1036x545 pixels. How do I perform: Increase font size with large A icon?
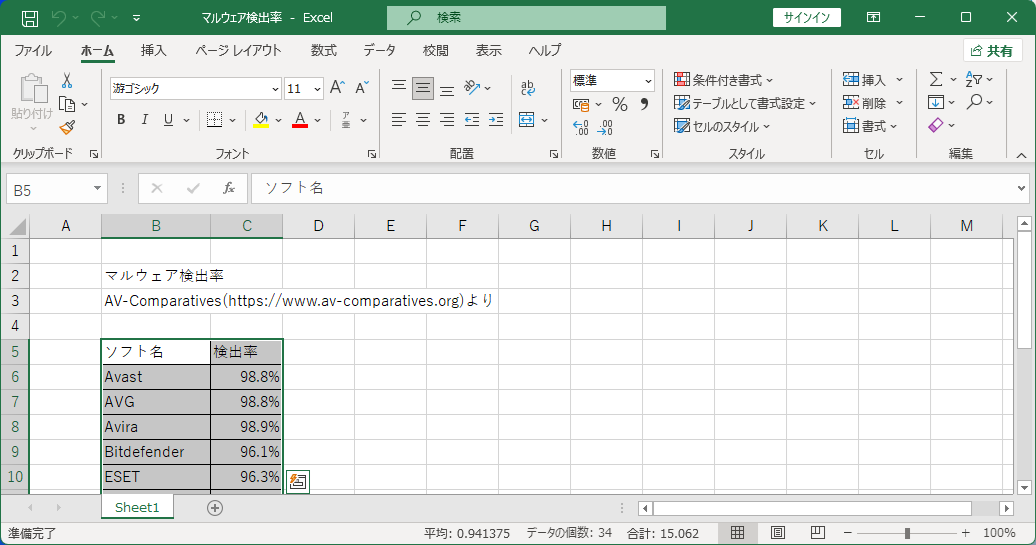tap(337, 88)
